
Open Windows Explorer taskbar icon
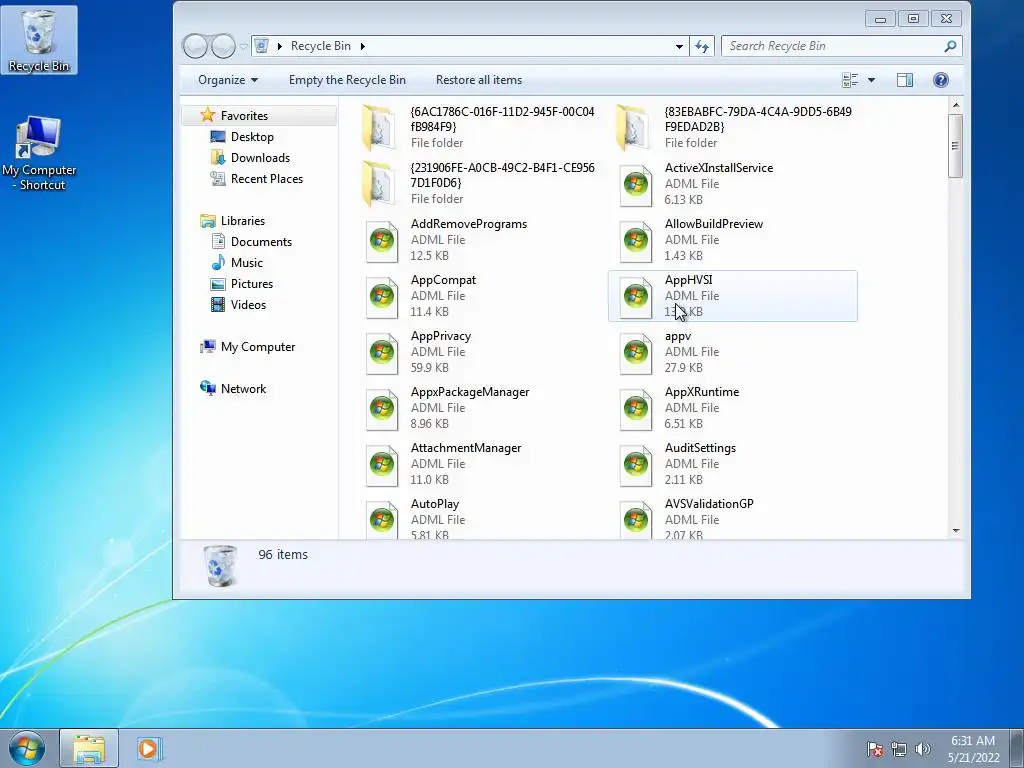[89, 748]
